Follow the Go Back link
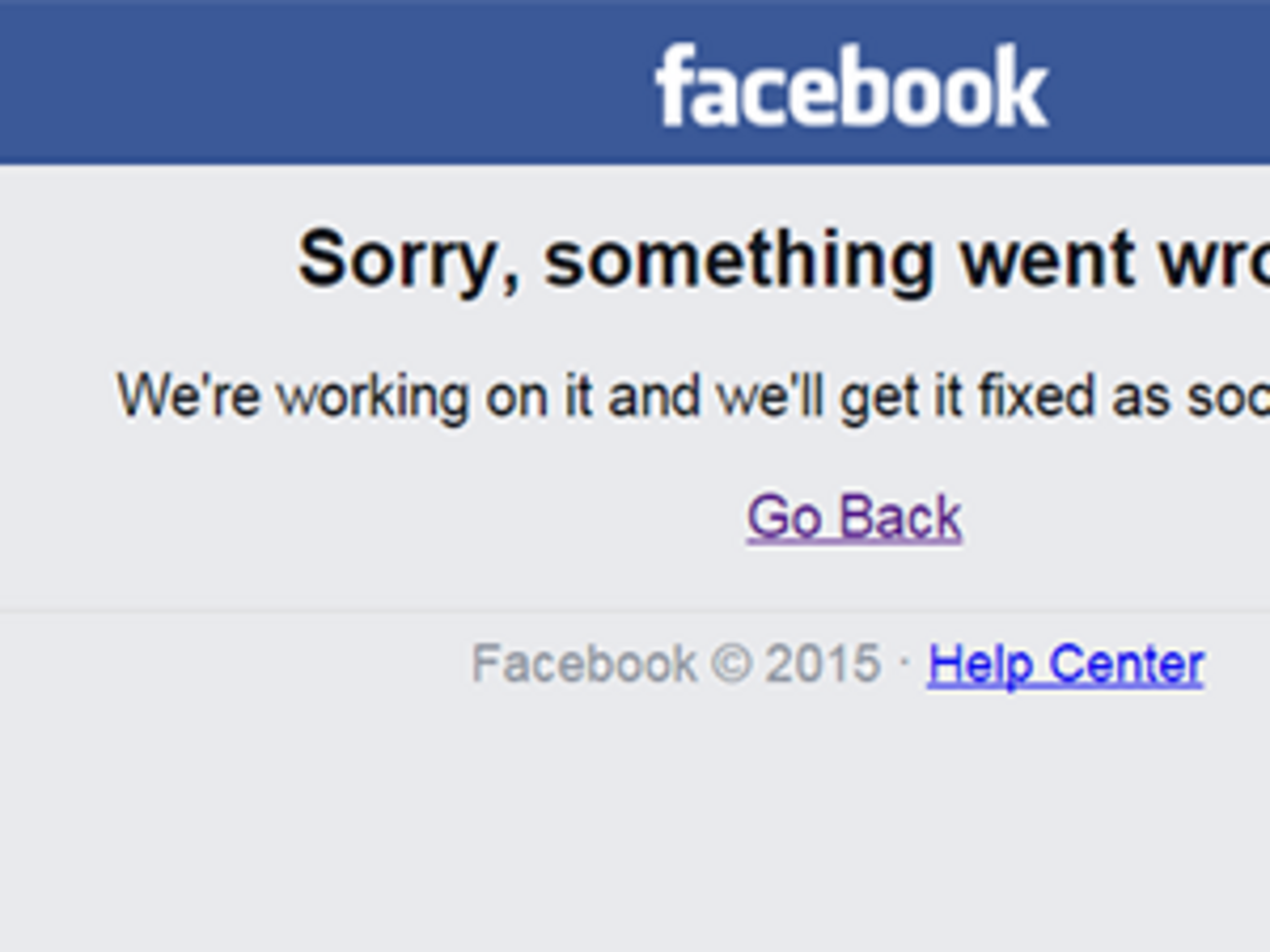This screenshot has height=952, width=1270. [x=854, y=517]
